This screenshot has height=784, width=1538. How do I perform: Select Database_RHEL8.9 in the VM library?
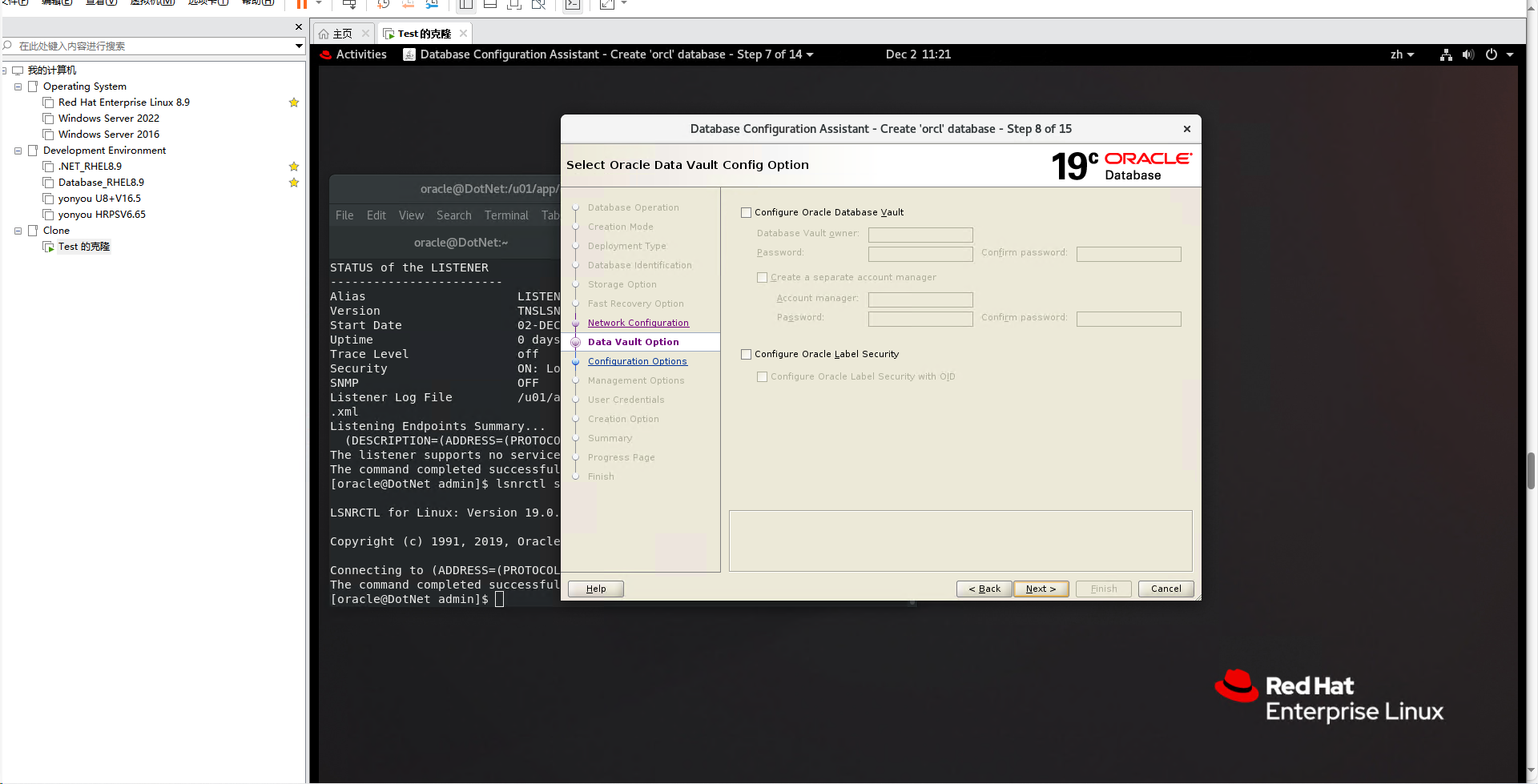pos(101,183)
